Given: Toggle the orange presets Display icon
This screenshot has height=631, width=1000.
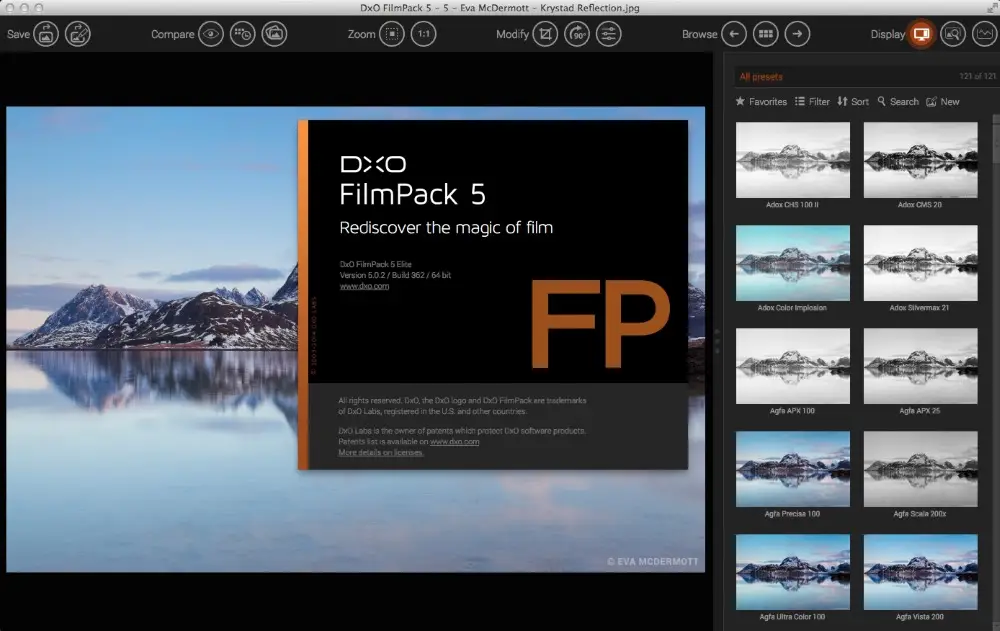Looking at the screenshot, I should 921,34.
